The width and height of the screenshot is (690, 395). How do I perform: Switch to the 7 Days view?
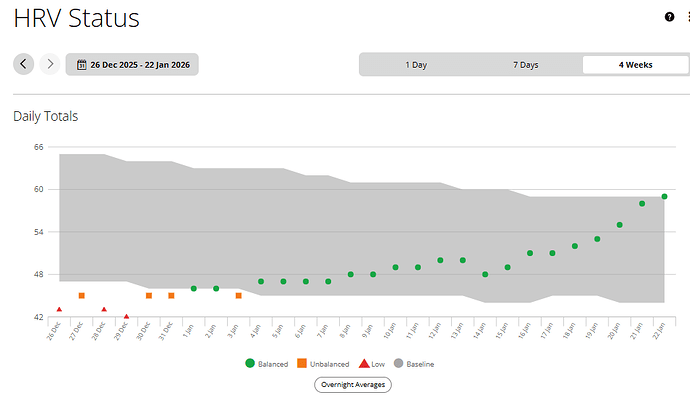pos(525,65)
